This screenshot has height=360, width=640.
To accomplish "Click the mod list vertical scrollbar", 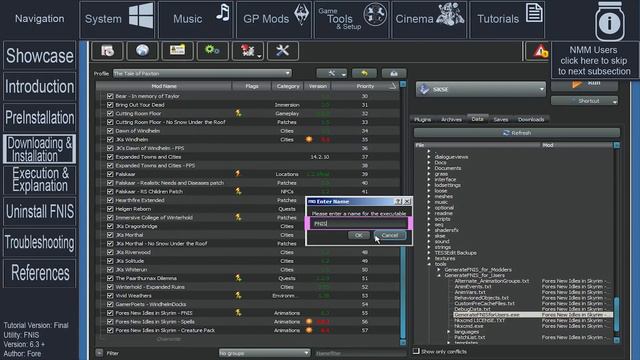I will tap(403, 212).
